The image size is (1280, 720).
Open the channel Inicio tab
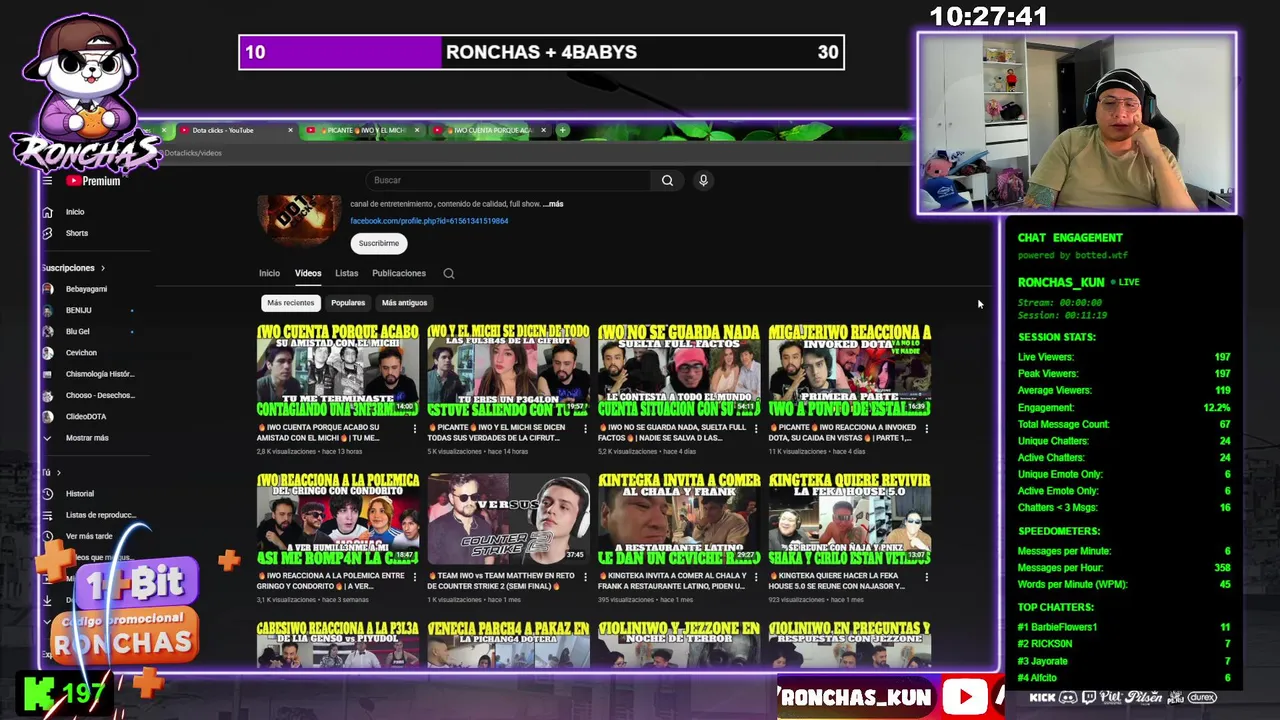(x=269, y=273)
